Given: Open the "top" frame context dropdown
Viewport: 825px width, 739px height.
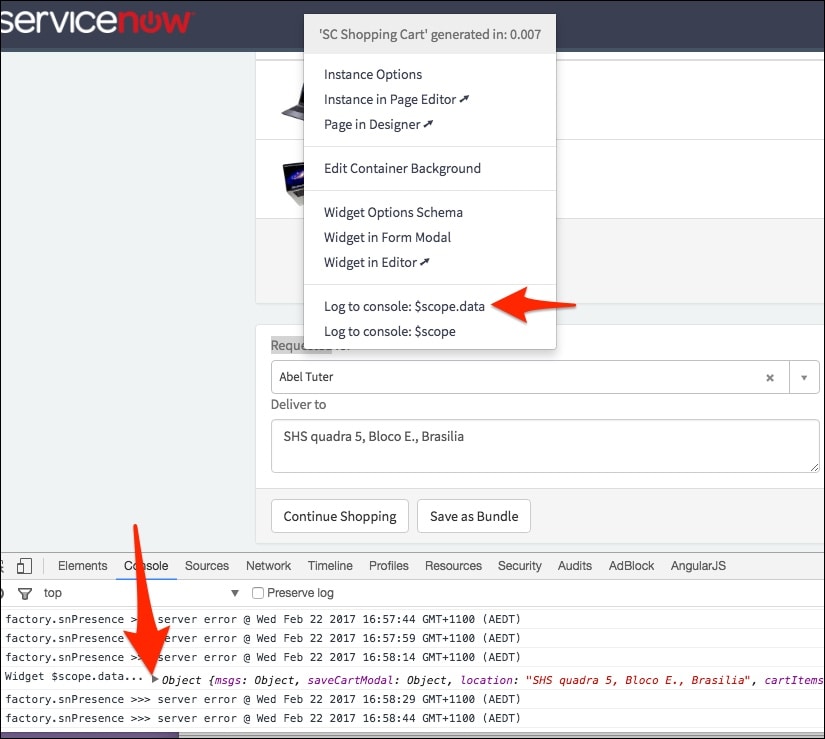Looking at the screenshot, I should 55,592.
